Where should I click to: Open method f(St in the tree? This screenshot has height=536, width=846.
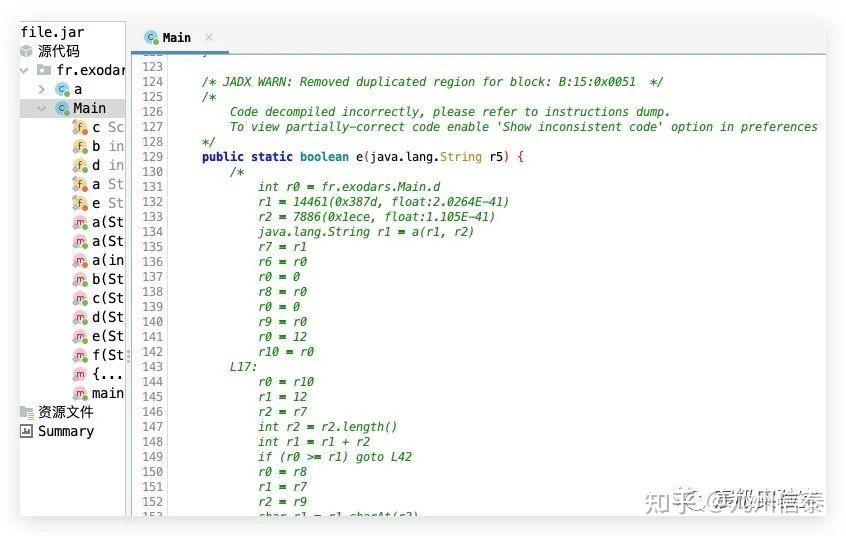[108, 355]
